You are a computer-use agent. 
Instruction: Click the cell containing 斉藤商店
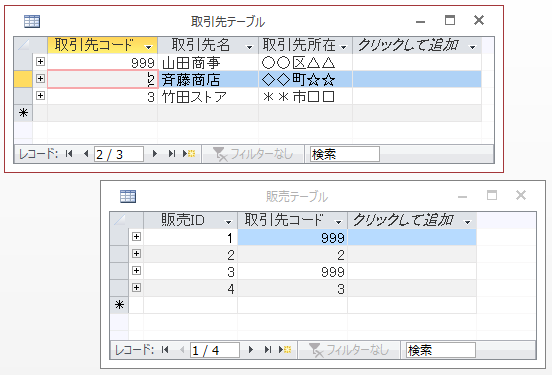(x=208, y=79)
